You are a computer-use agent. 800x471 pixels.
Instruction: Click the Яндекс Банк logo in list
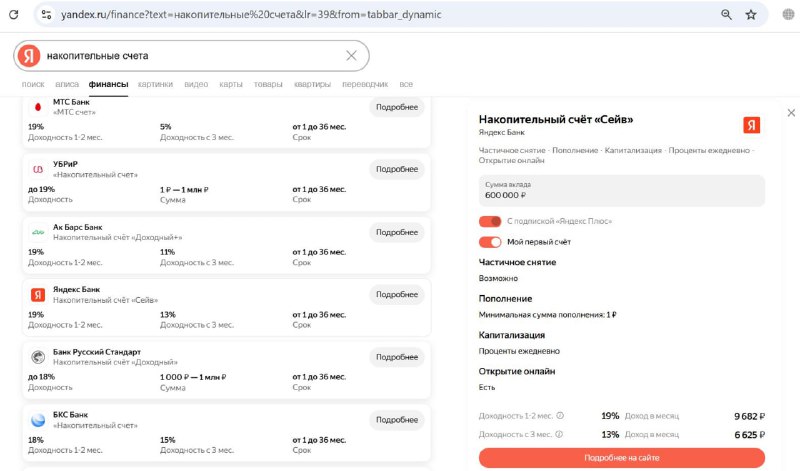(x=38, y=294)
